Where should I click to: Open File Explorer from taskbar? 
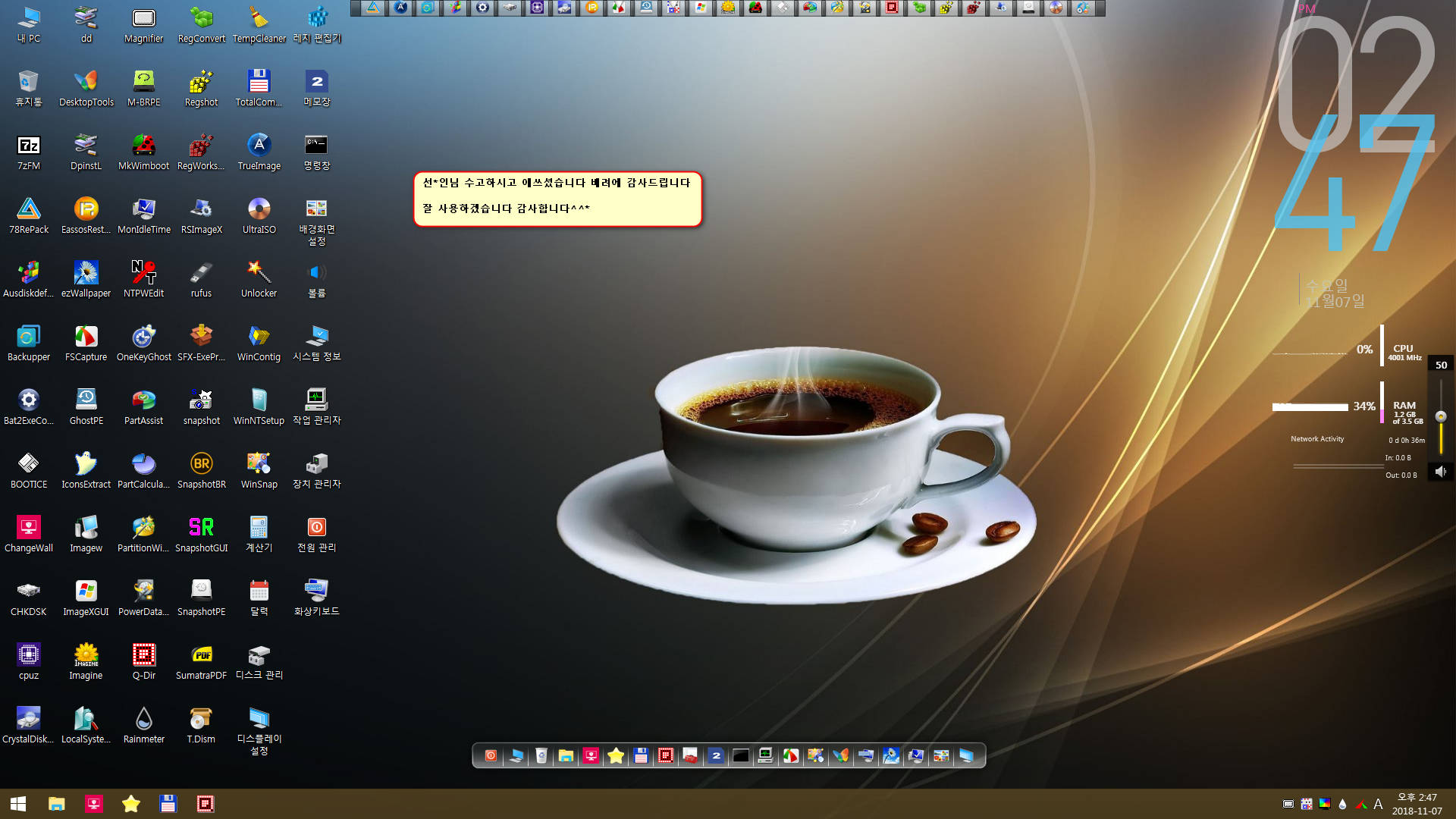tap(57, 804)
